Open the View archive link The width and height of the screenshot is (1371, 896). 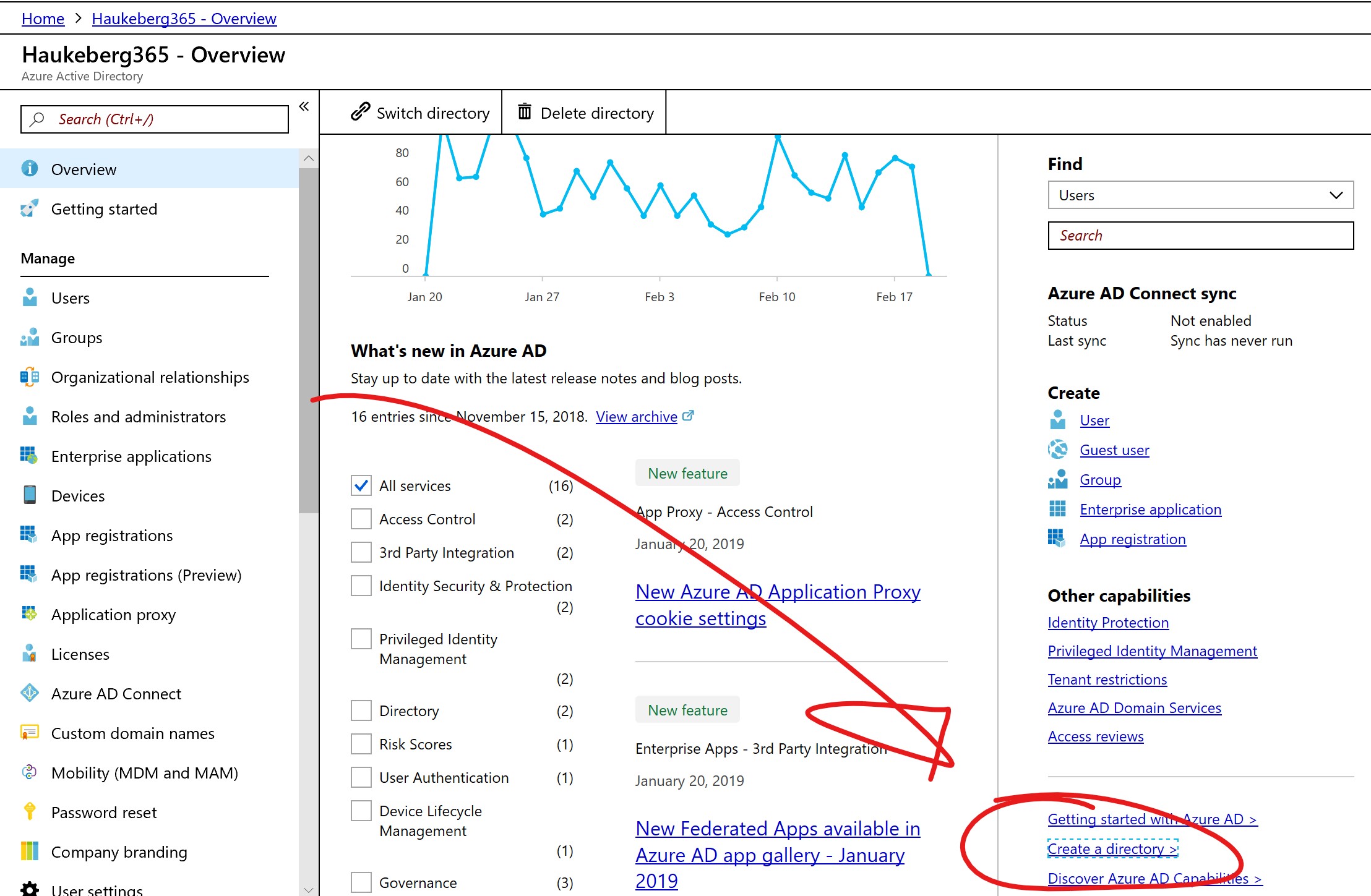click(x=636, y=417)
